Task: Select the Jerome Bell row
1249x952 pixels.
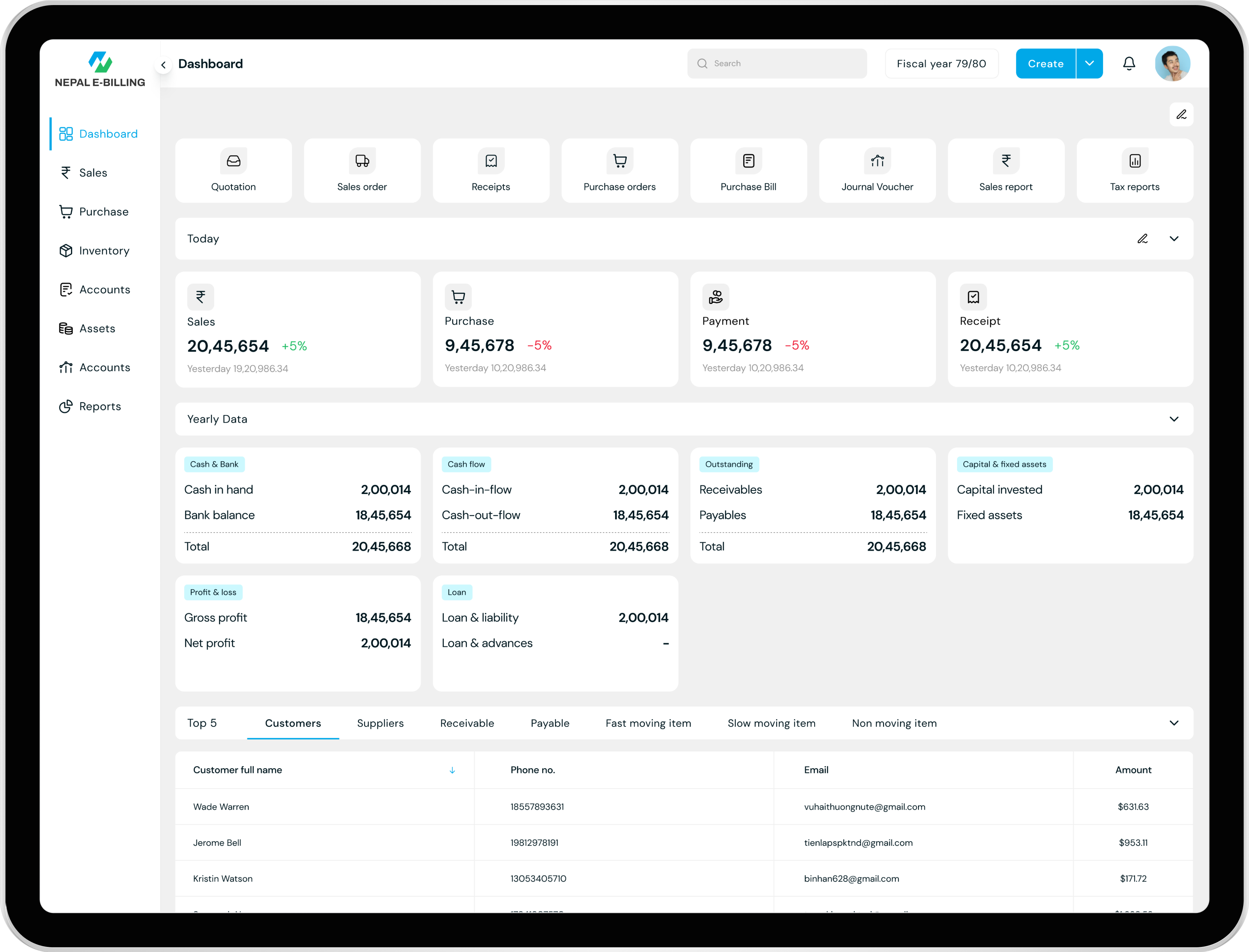Action: click(684, 843)
